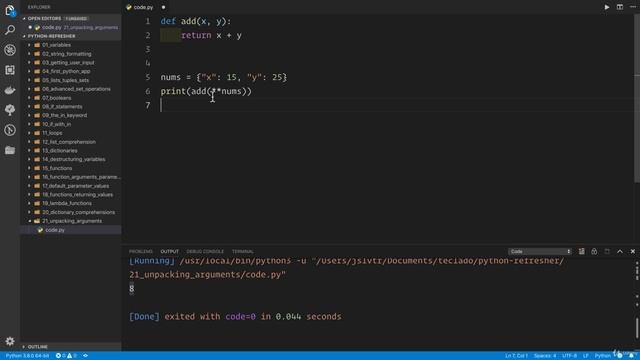
Task: Collapse the 21_unpacking_arguments folder
Action: [x=71, y=221]
